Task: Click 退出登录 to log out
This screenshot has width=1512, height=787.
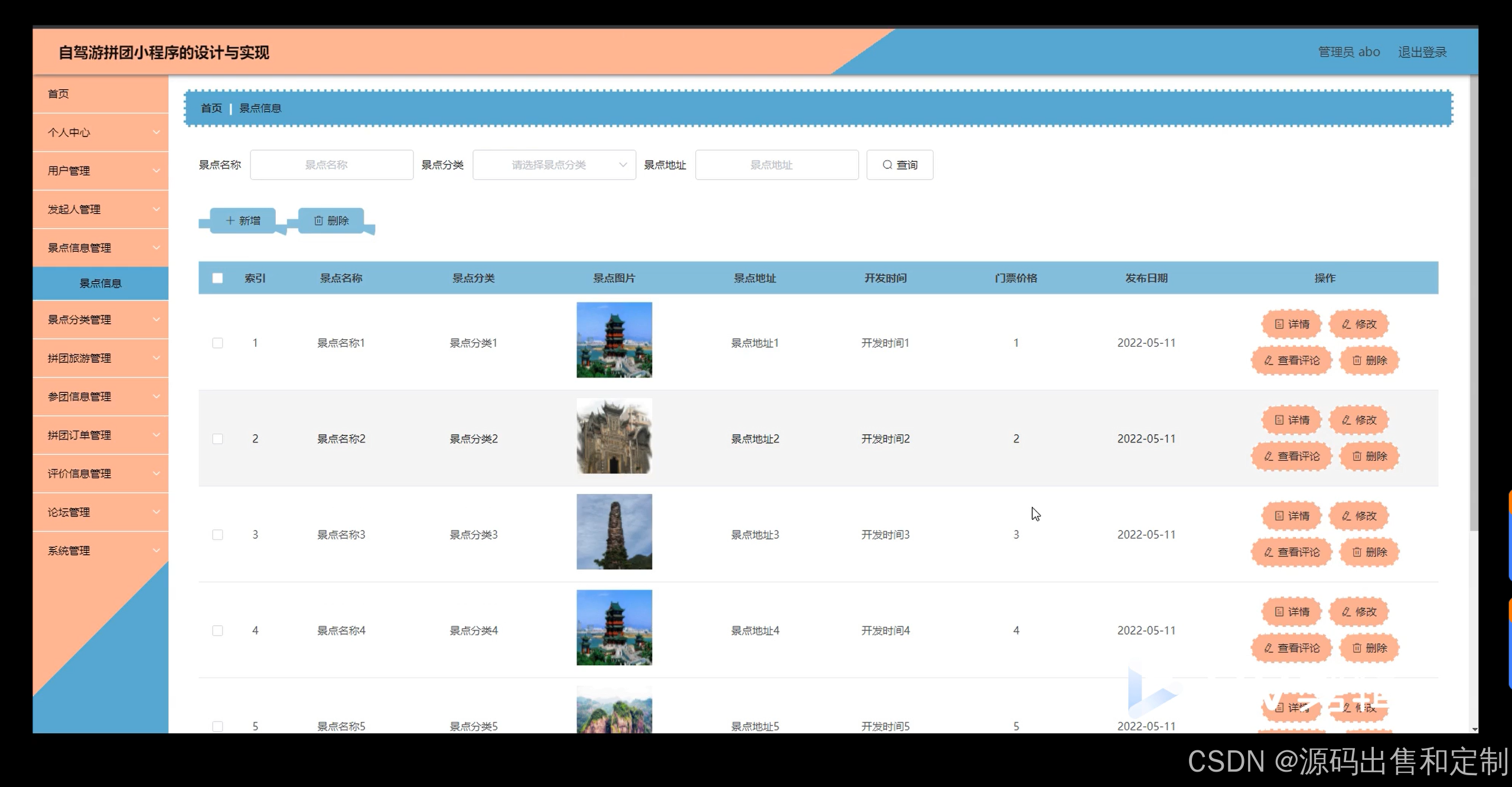Action: pos(1422,52)
